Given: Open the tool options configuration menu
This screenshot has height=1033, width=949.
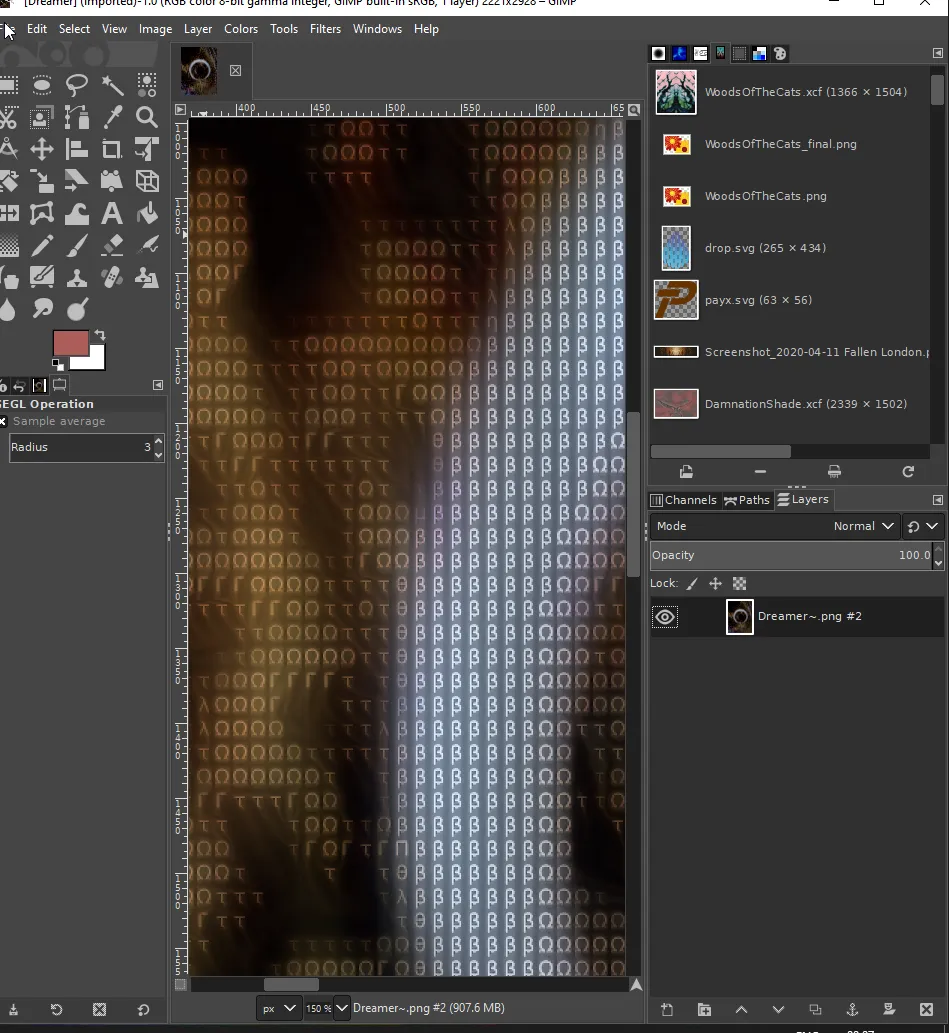Looking at the screenshot, I should (x=158, y=385).
